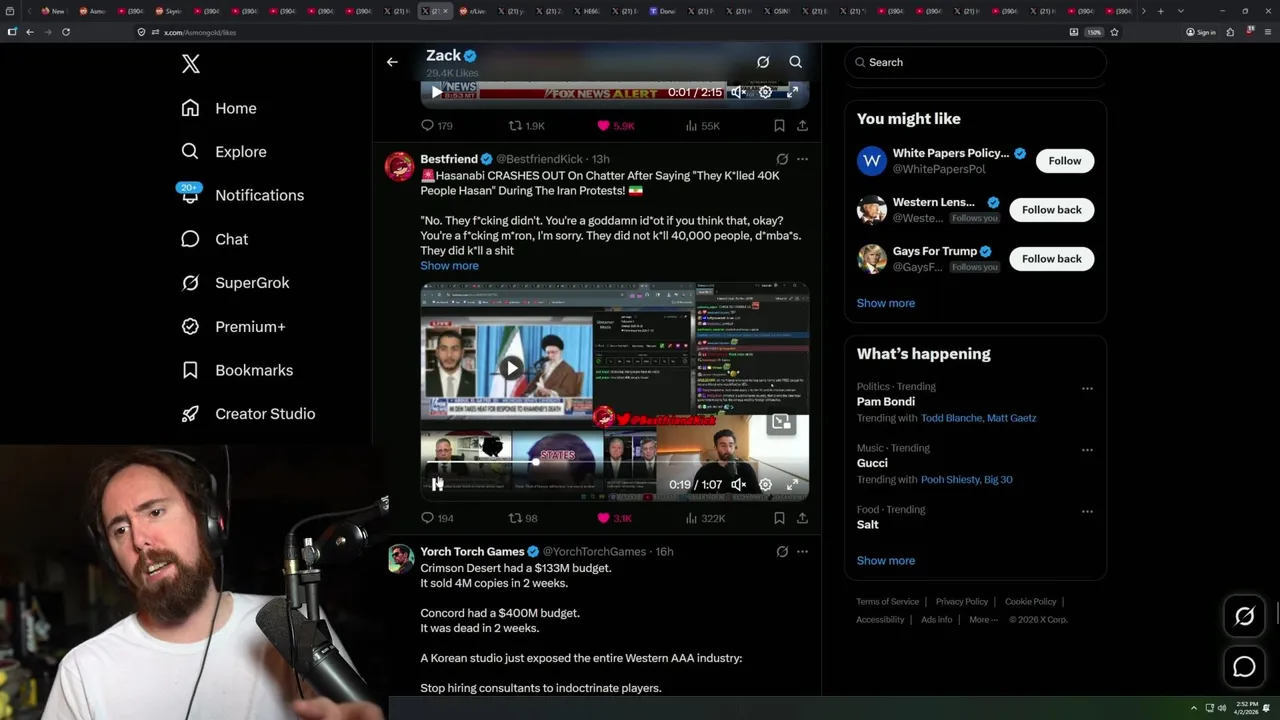Image resolution: width=1280 pixels, height=720 pixels.
Task: Click Grok icon on Bestfriend post
Action: pyautogui.click(x=782, y=159)
